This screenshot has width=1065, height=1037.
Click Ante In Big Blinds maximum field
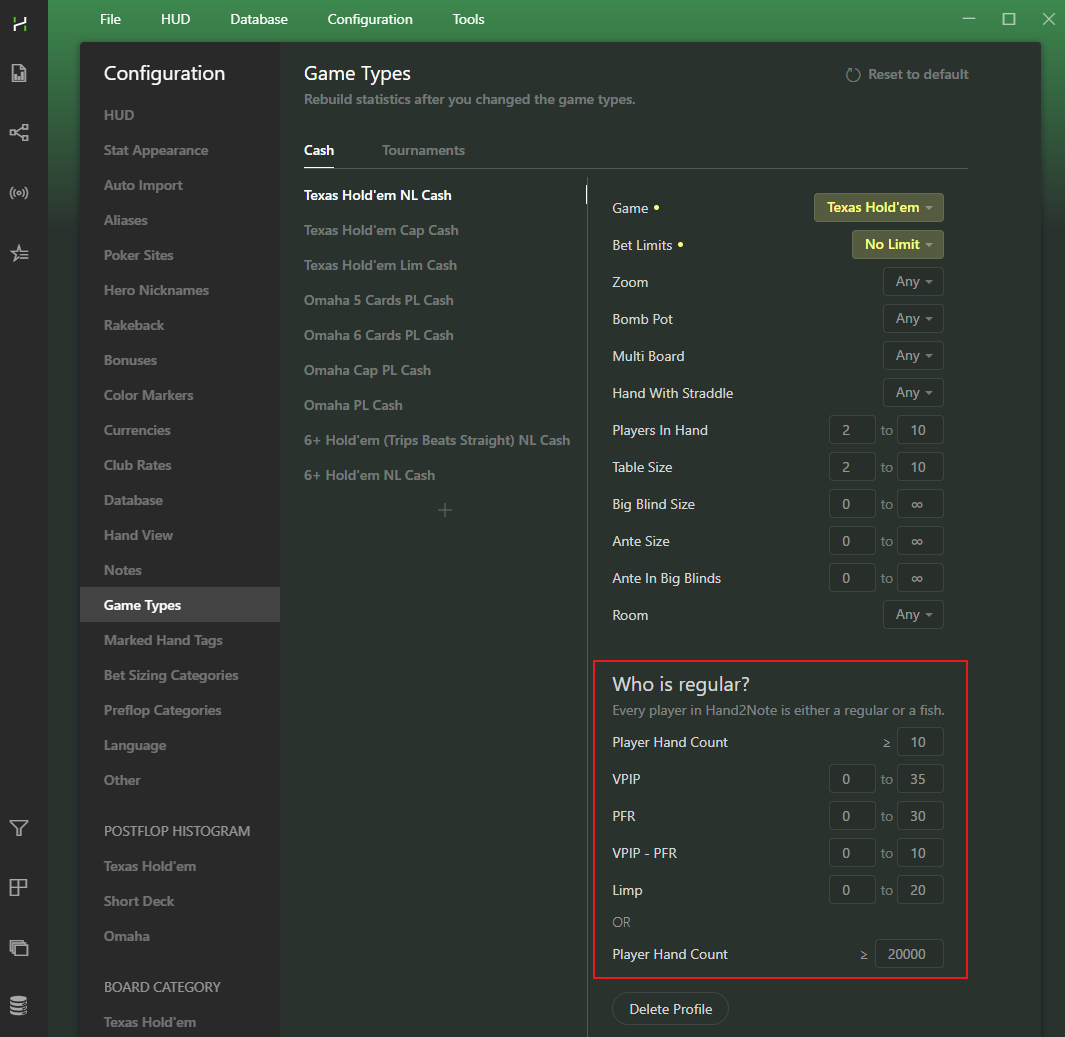(x=920, y=578)
